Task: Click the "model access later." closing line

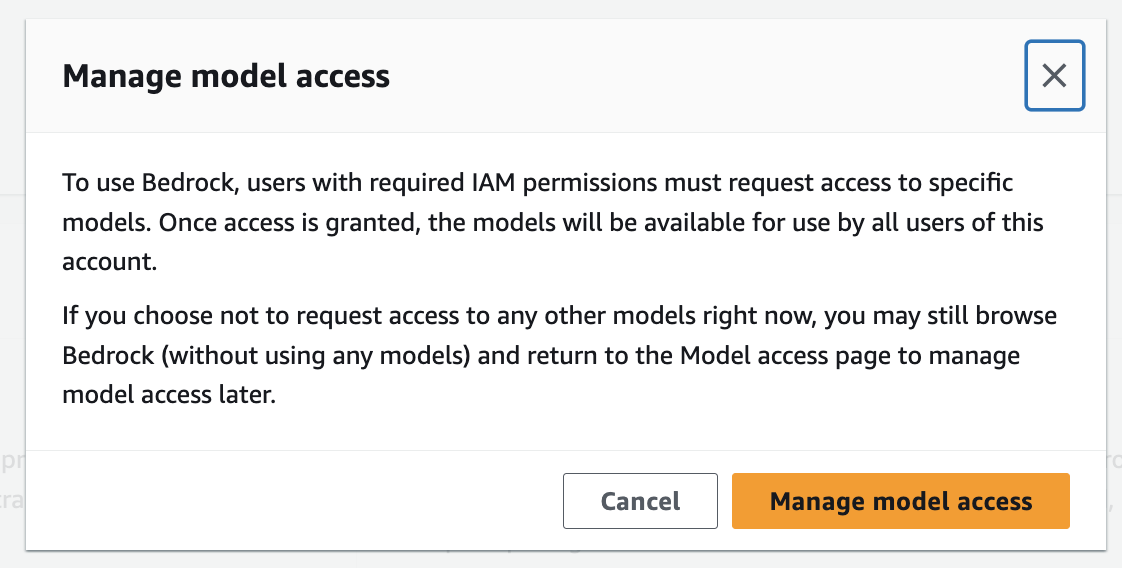Action: click(168, 394)
